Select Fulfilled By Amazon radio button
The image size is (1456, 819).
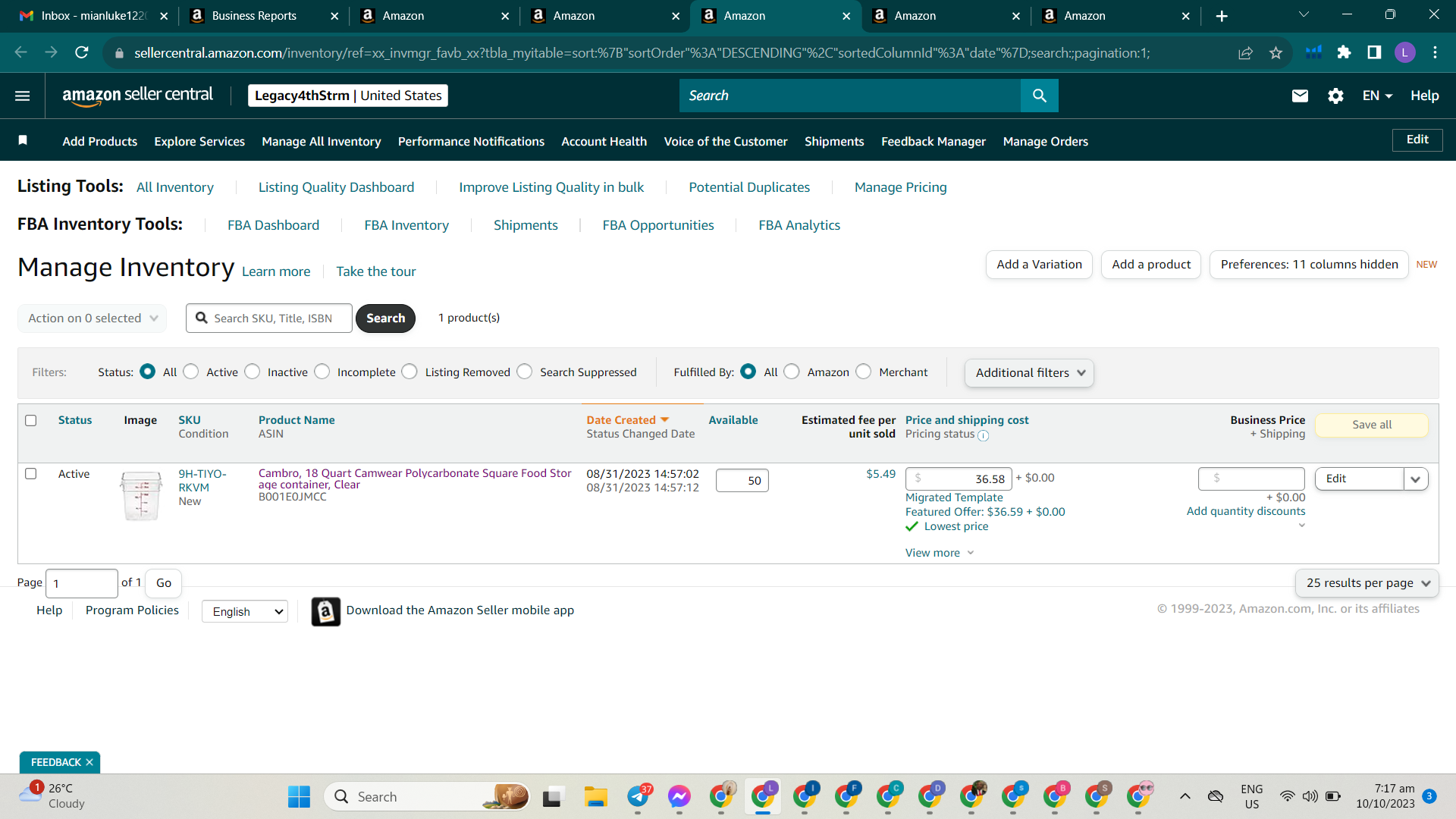pos(792,372)
